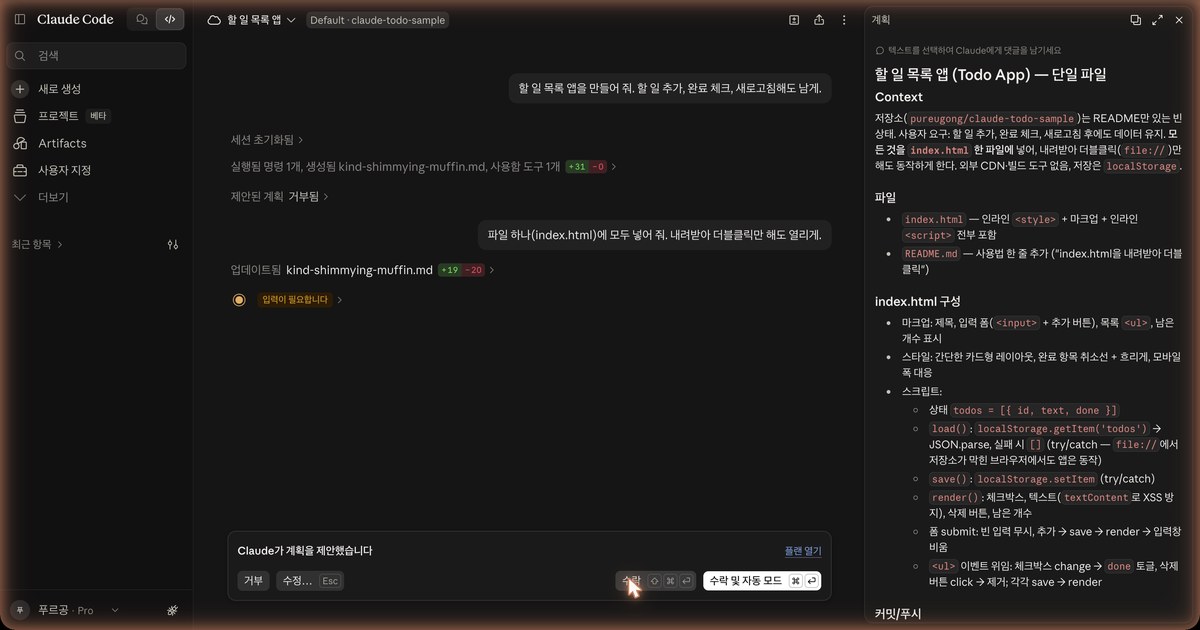Expand 제안된 계획 거부됨 row
Screen dimensions: 1200x630
pos(280,197)
